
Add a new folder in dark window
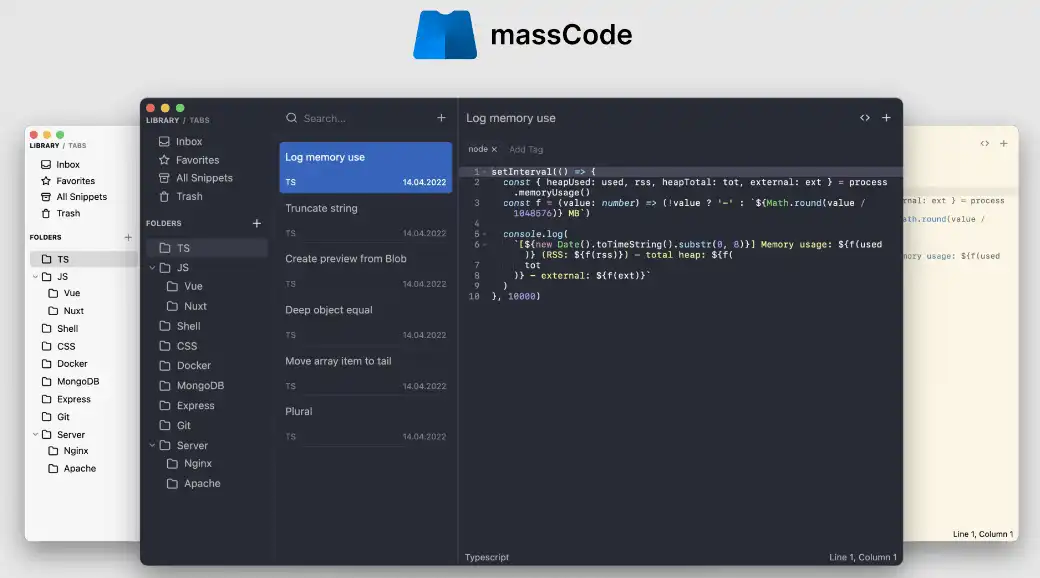pyautogui.click(x=257, y=224)
